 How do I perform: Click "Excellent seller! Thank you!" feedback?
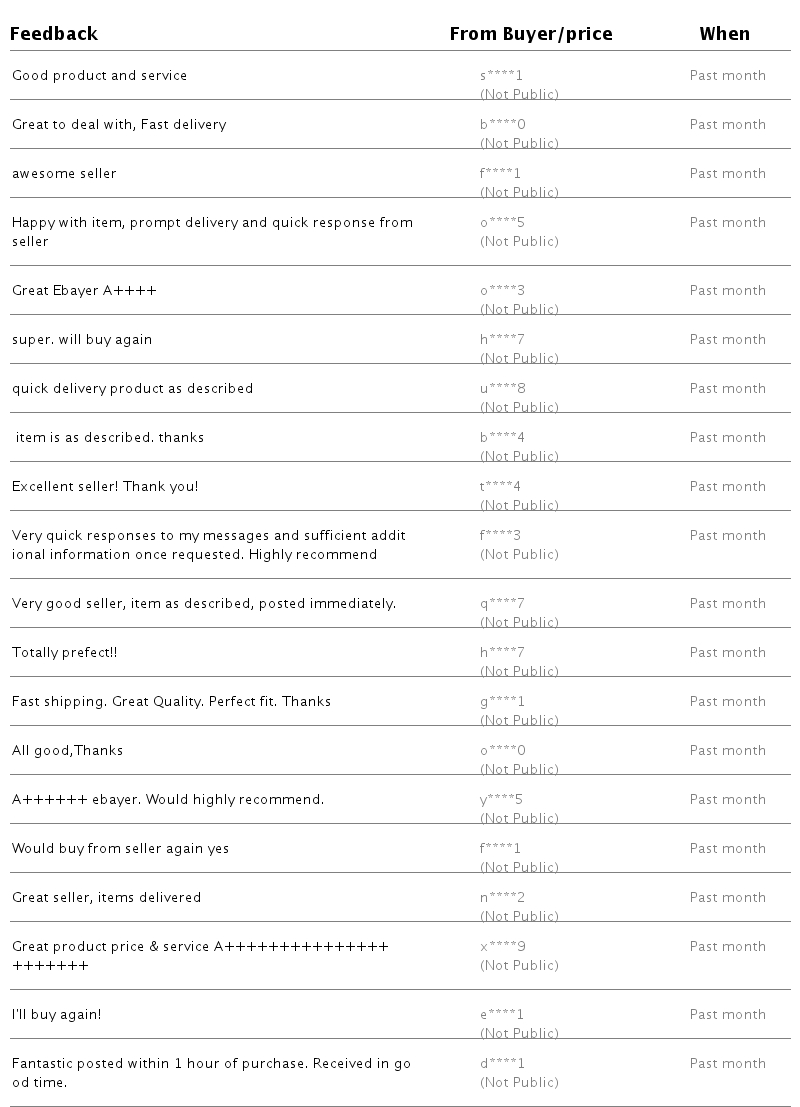(x=105, y=487)
